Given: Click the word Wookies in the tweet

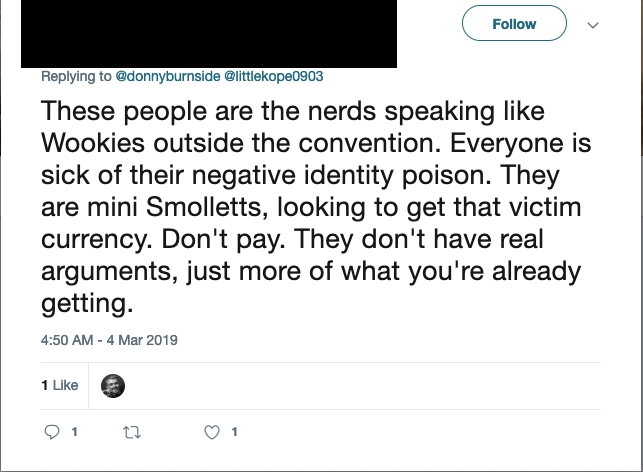Looking at the screenshot, I should click(x=93, y=143).
